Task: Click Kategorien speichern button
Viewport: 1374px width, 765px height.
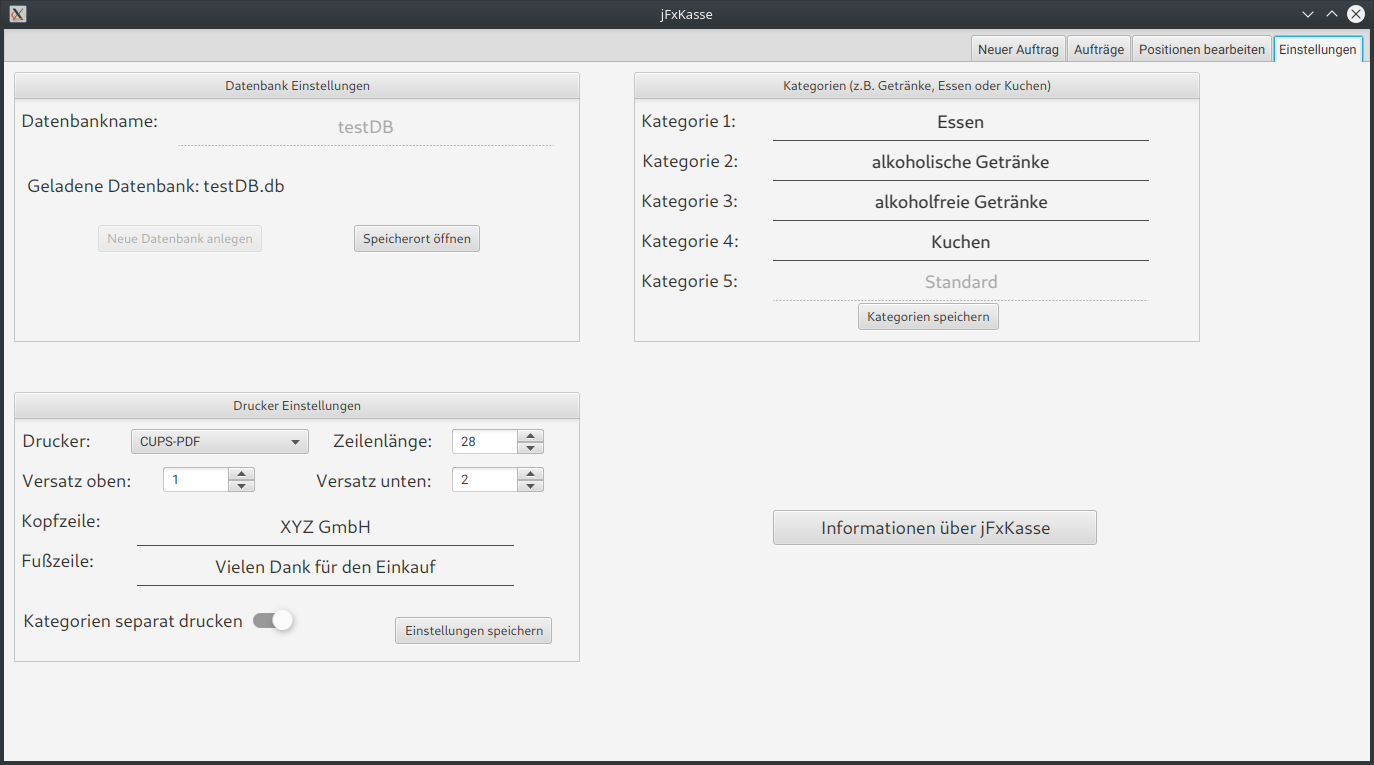Action: 927,317
